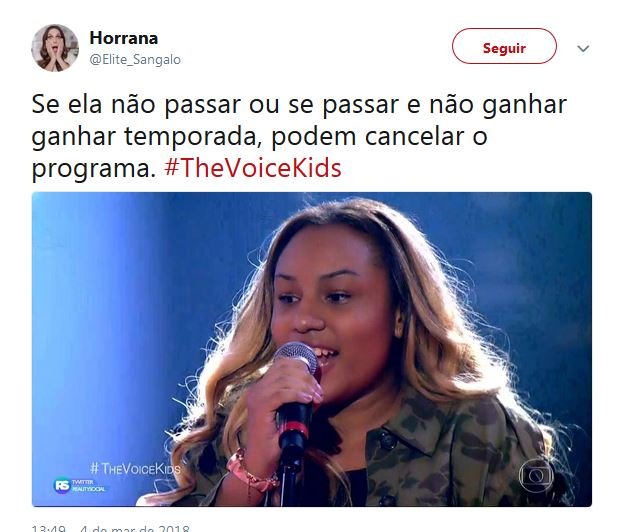Viewport: 619px width, 532px height.
Task: Click the tweet's first line of text
Action: tap(299, 104)
